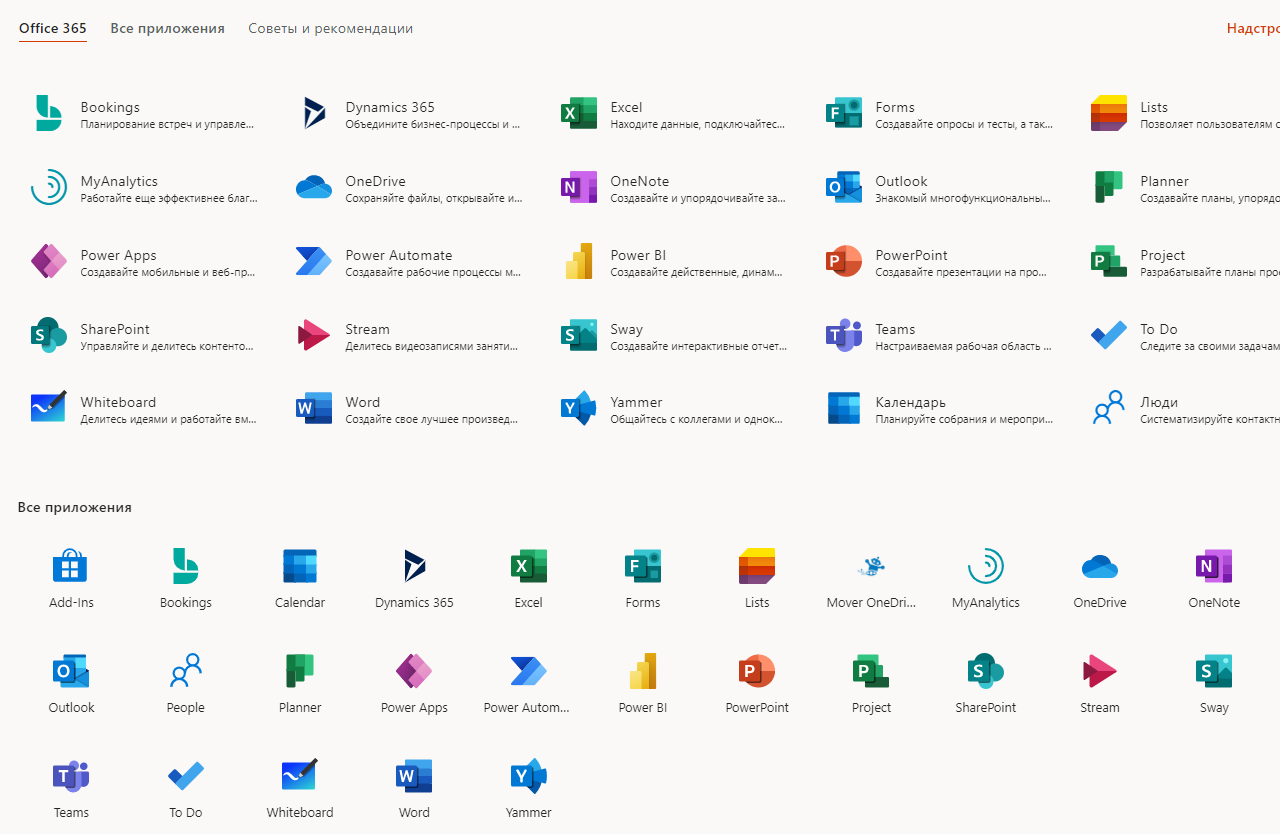
Task: Launch PowerPoint icon under Все приложения heading
Action: 757,672
